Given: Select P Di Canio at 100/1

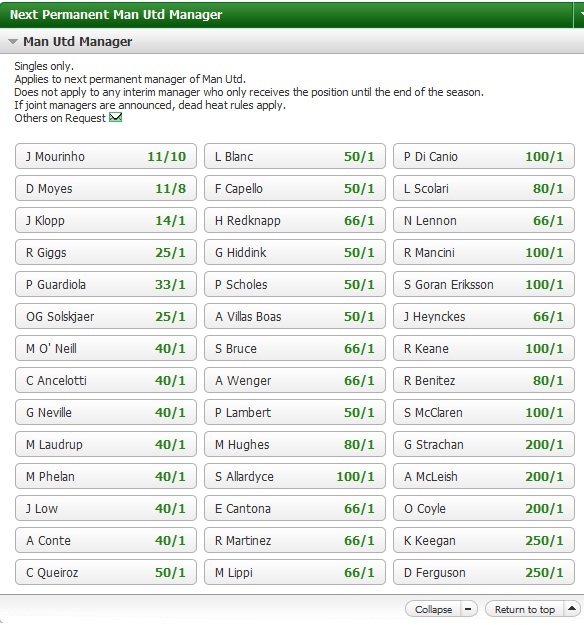Looking at the screenshot, I should (484, 156).
